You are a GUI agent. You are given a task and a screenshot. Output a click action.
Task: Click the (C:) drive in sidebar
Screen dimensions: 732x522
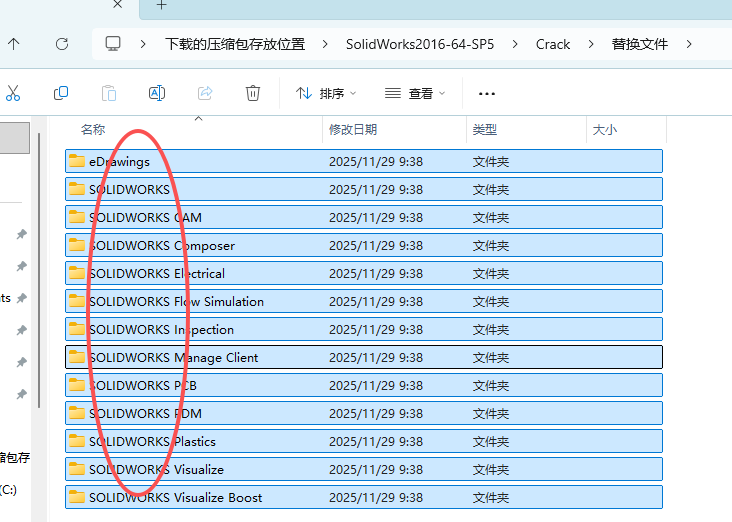[8, 490]
